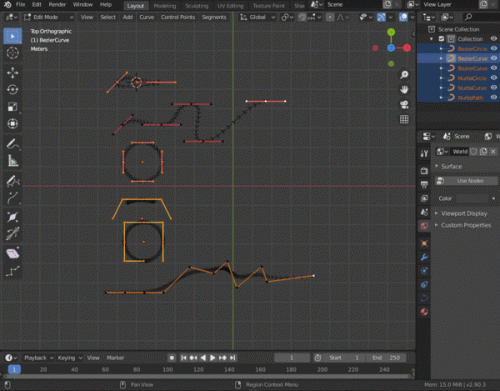Screen dimensions: 500x391
Task: Open the Keying dropdown in timeline
Action: tap(70, 358)
